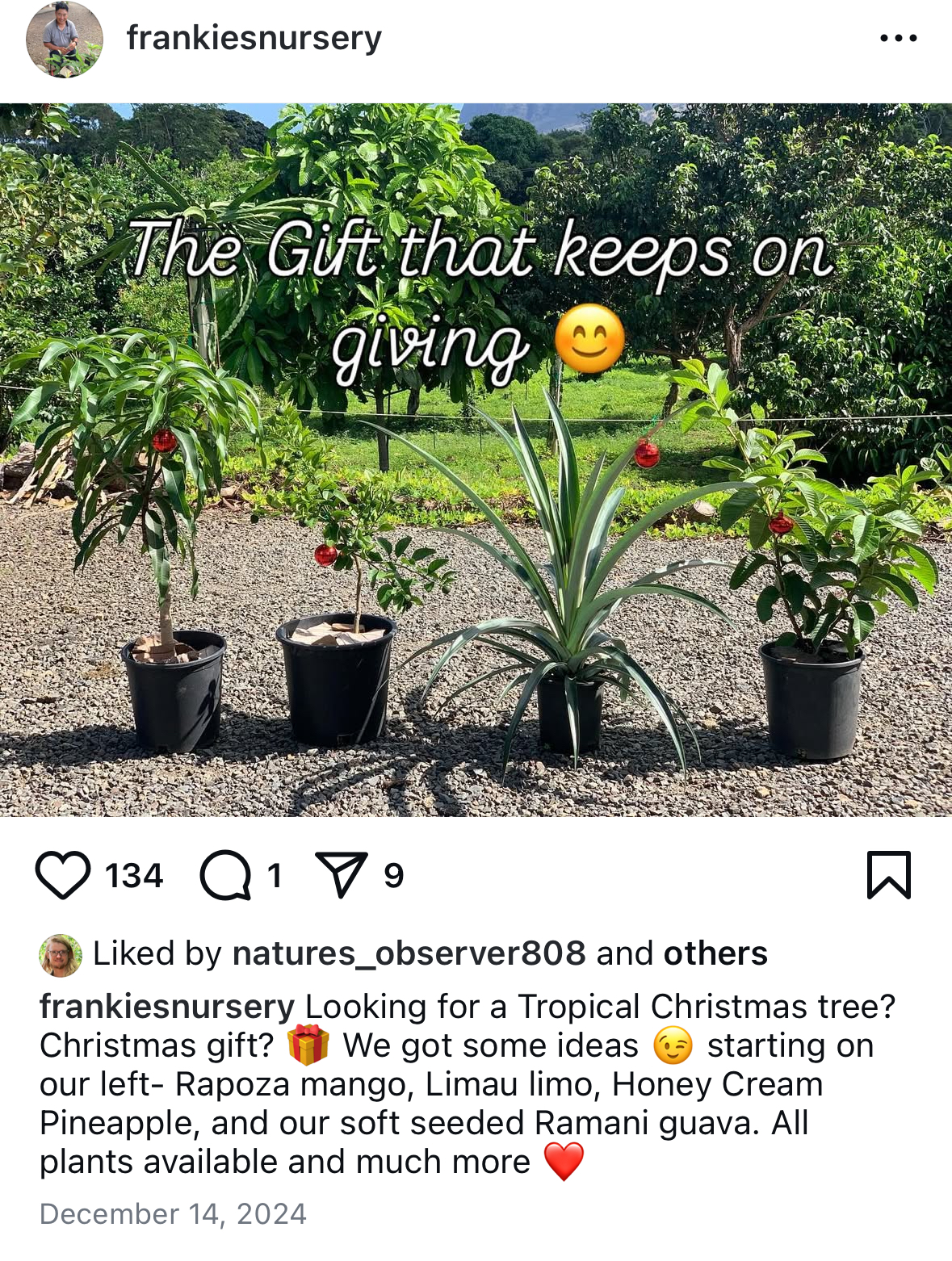
Task: Like the post with the heart icon
Action: coord(63,876)
